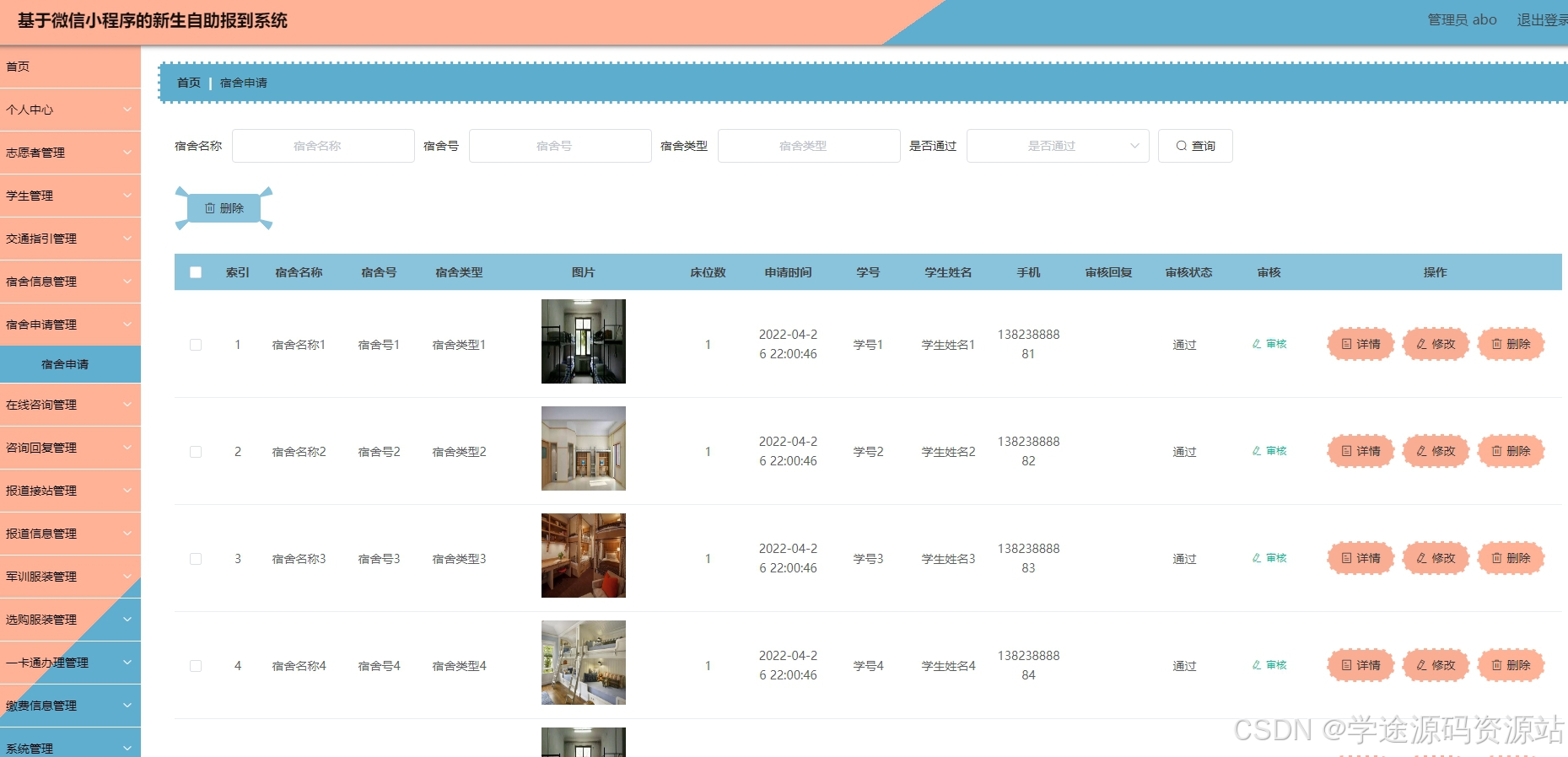The height and width of the screenshot is (757, 1568).
Task: Click 管理员 abo user label
Action: pos(1462,19)
